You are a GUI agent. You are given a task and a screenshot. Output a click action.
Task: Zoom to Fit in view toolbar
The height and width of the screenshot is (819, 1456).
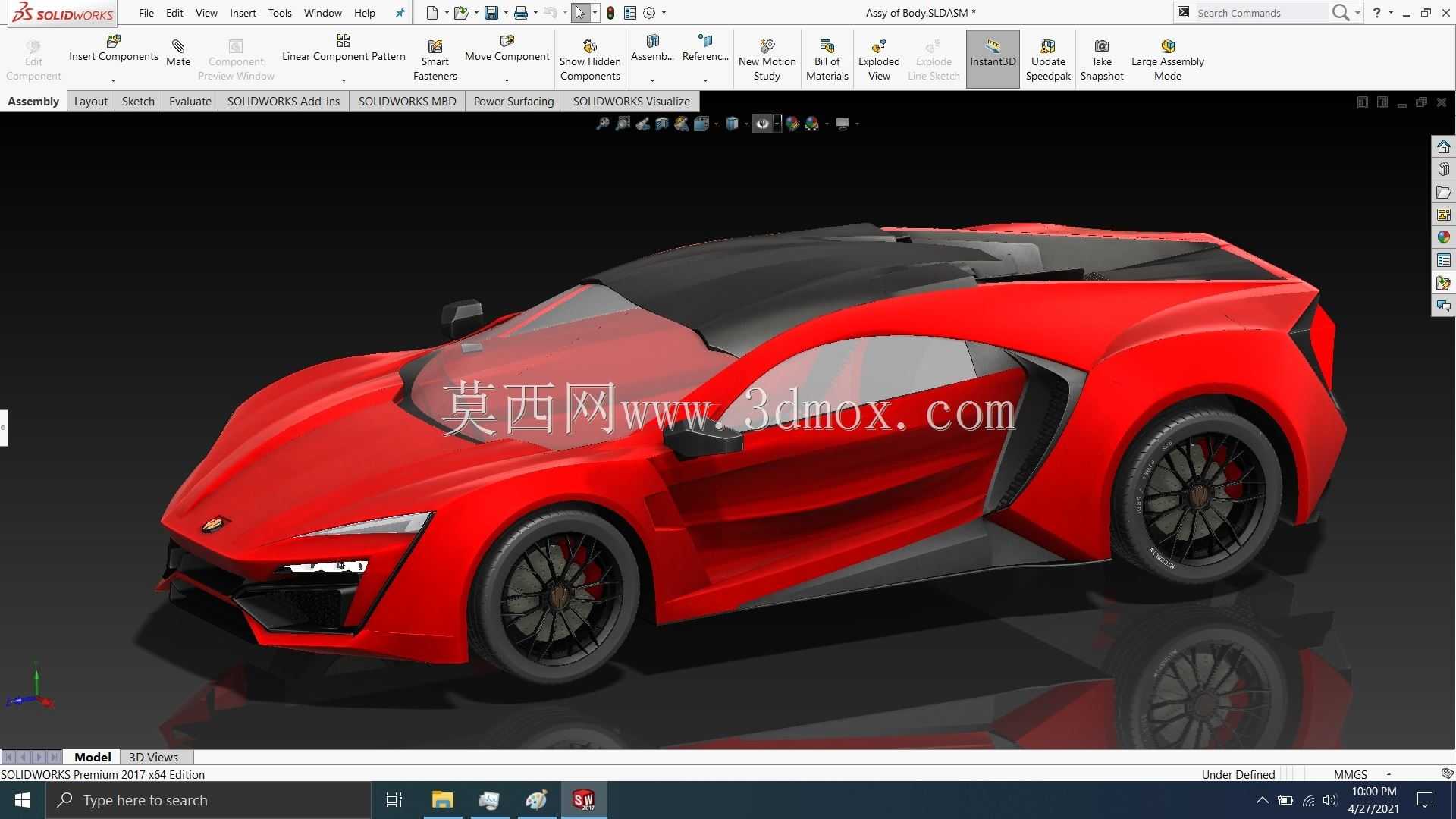(x=602, y=124)
